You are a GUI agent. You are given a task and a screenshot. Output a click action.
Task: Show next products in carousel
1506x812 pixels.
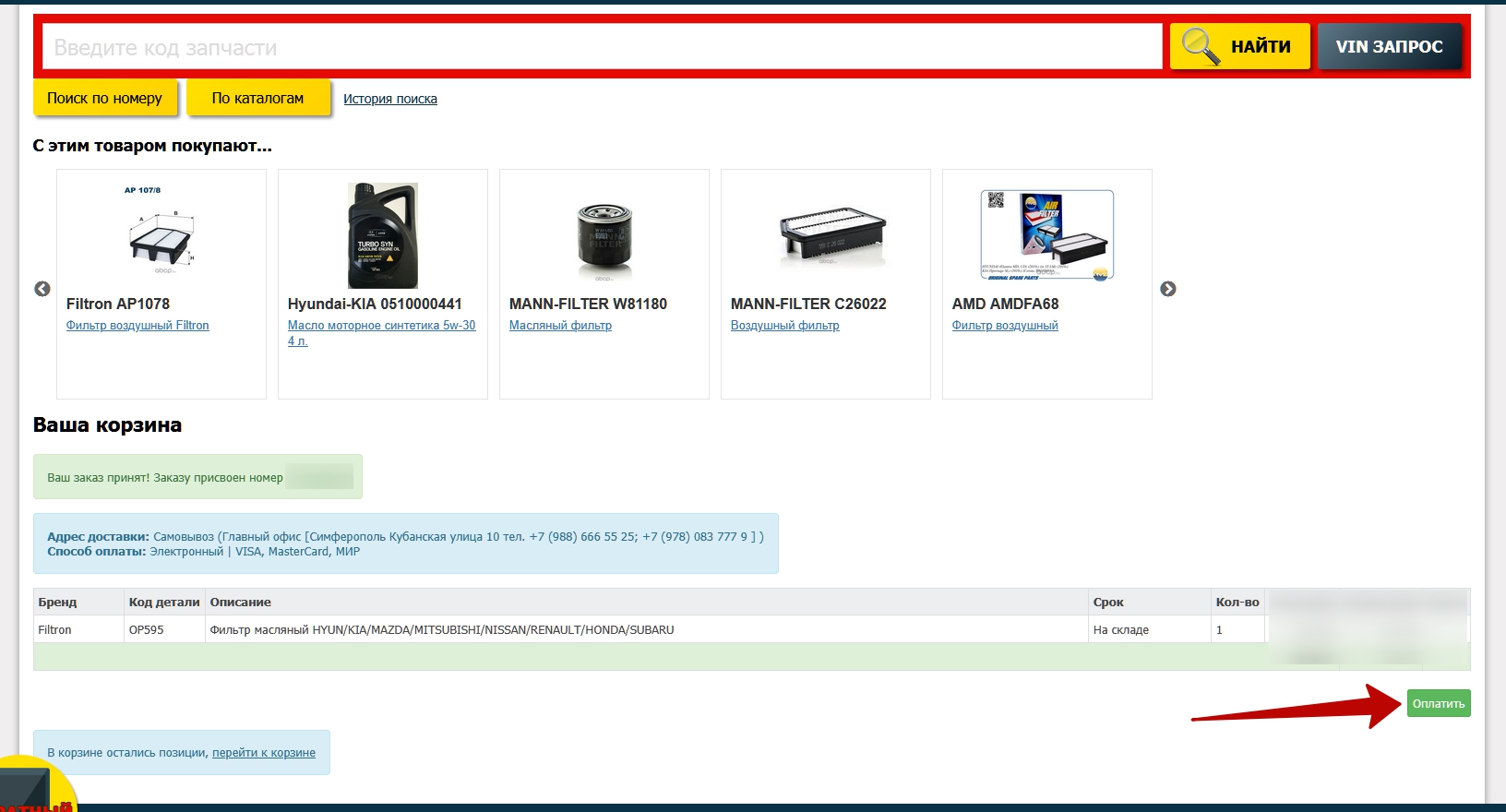1168,289
